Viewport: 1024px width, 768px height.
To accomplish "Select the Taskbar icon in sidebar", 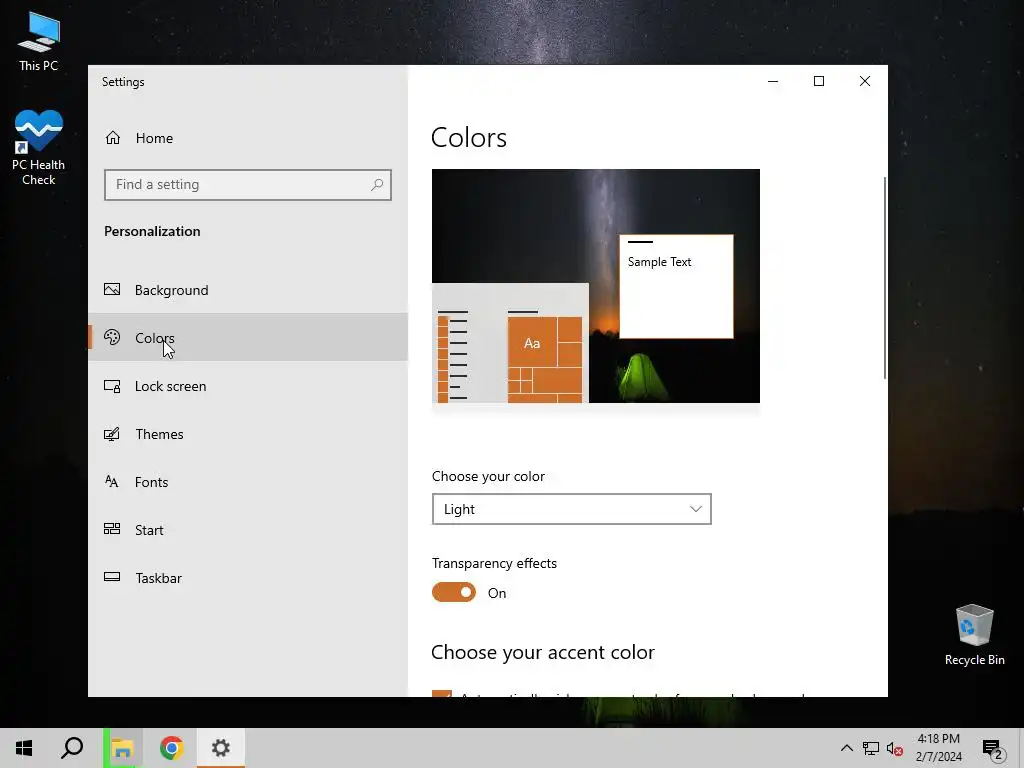I will click(x=112, y=577).
